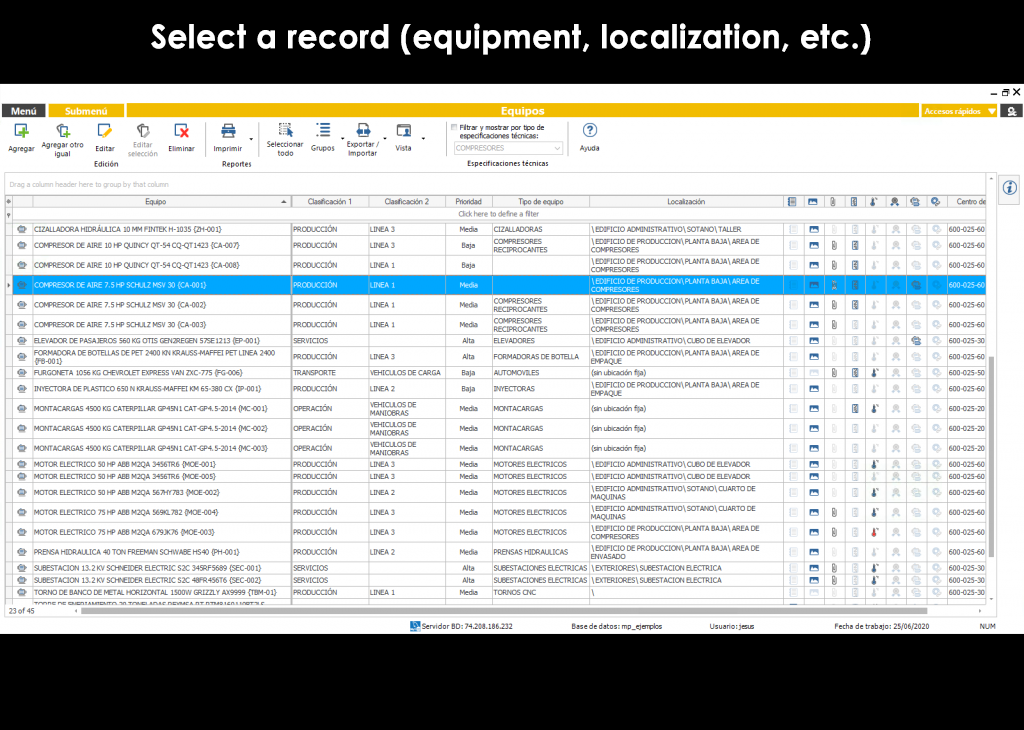This screenshot has height=730, width=1024.
Task: Click the user account icon beside Accesos rápidos
Action: tap(1012, 111)
